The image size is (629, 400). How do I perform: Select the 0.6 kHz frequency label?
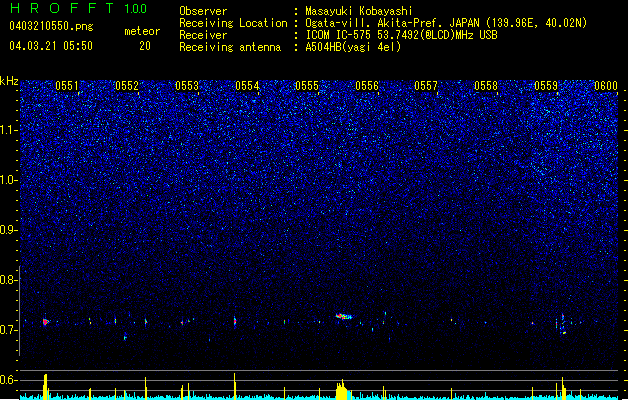click(9, 380)
